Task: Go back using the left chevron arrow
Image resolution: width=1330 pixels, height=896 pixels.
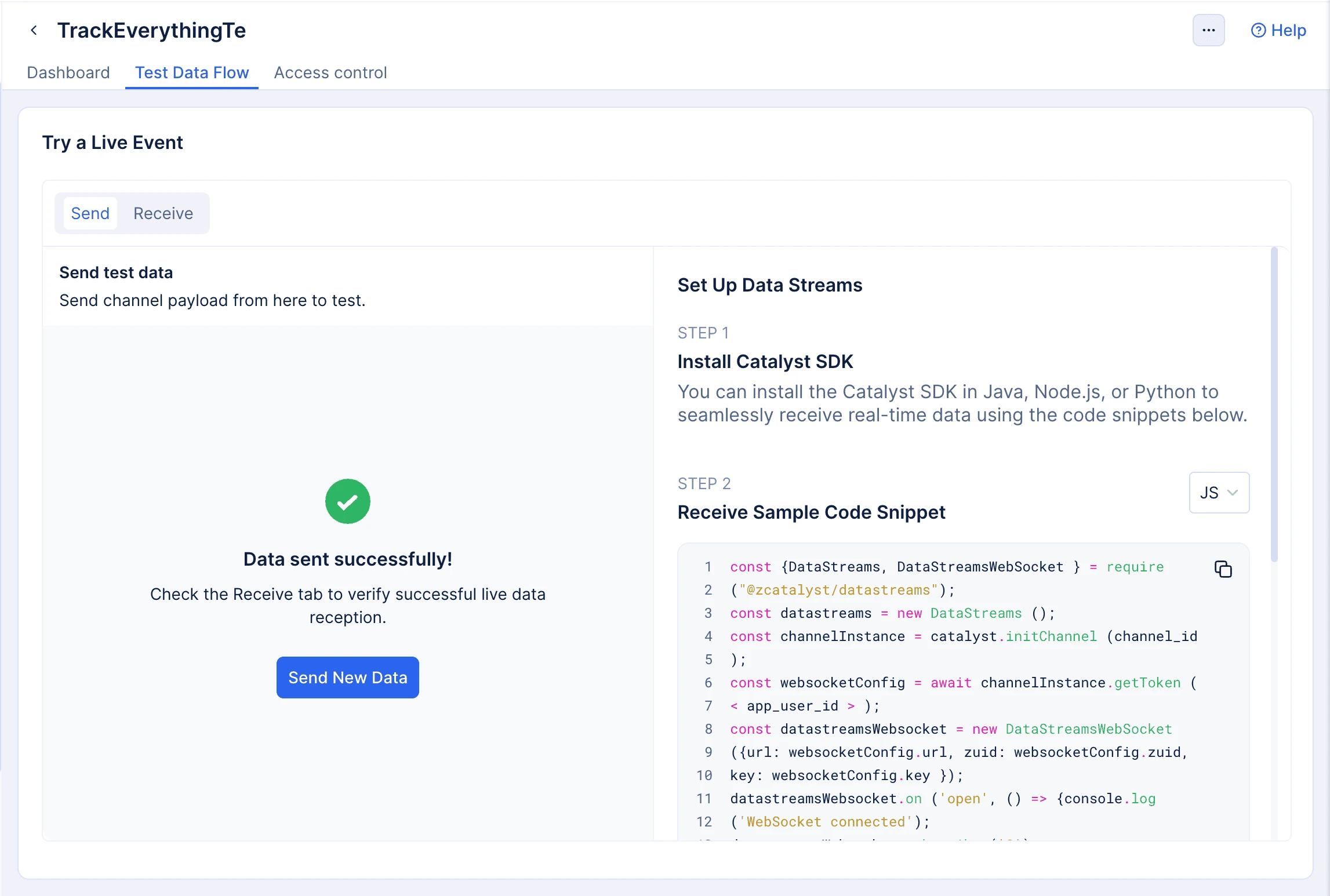Action: click(34, 30)
